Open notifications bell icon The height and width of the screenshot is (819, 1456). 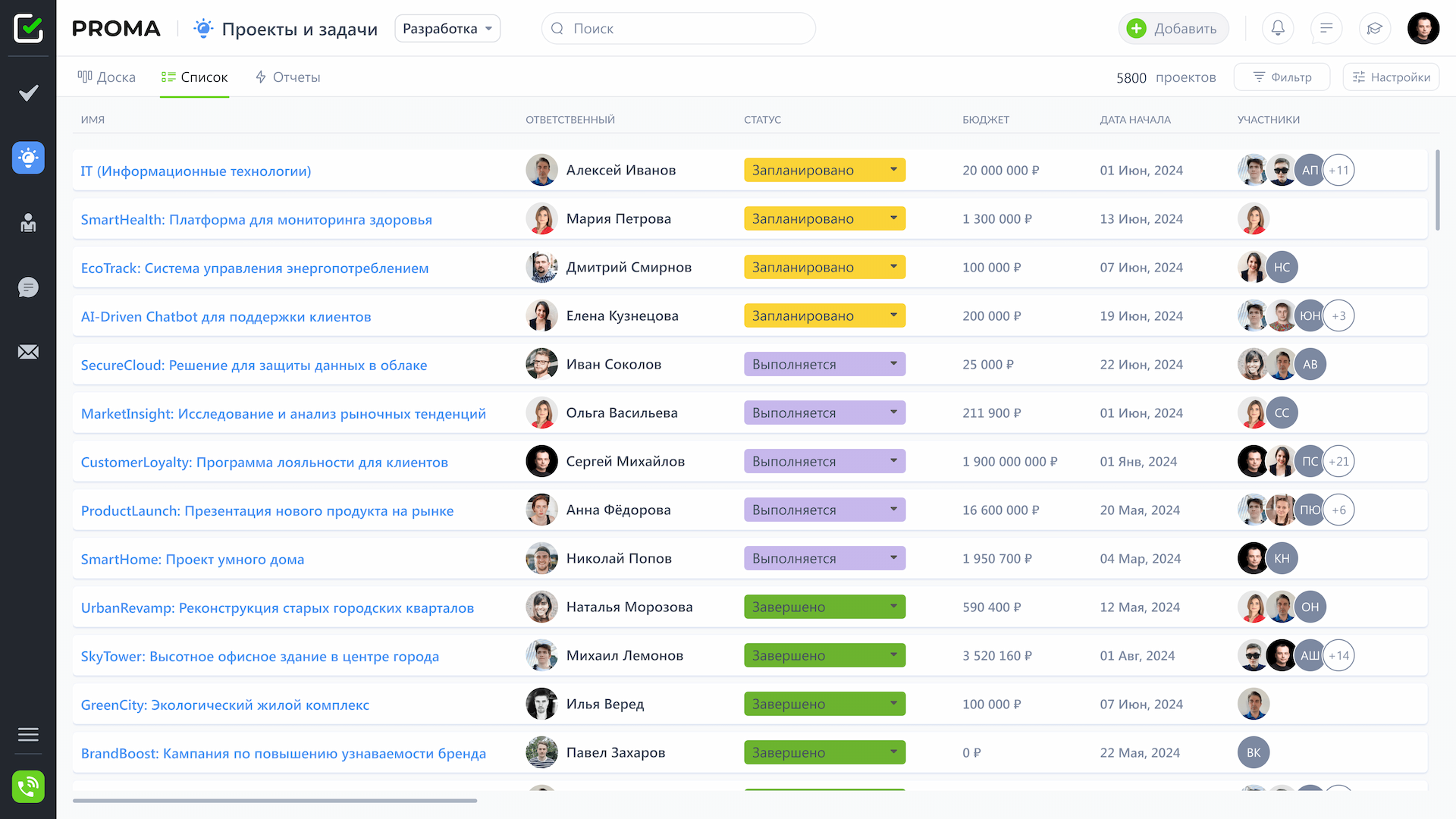1278,28
